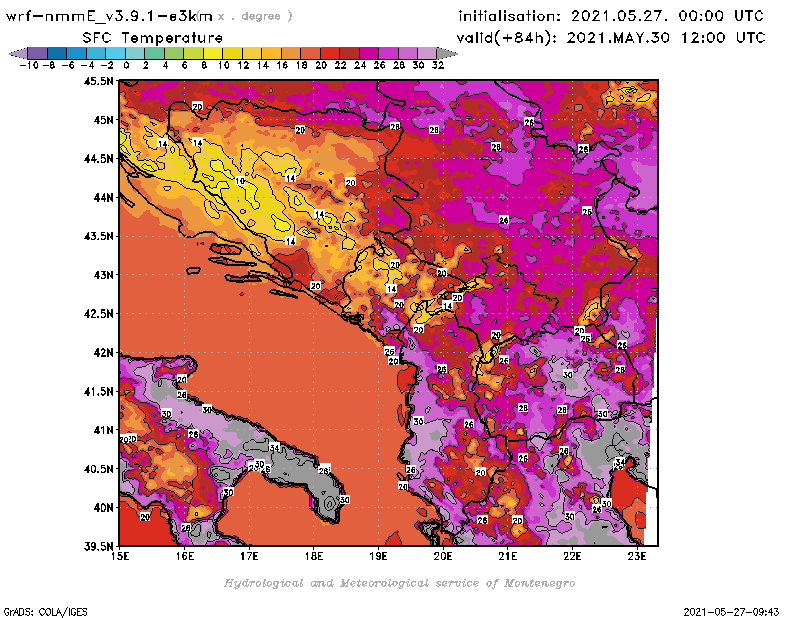The height and width of the screenshot is (618, 800).
Task: Click the legend swatch between 16 and 18
Action: click(290, 53)
